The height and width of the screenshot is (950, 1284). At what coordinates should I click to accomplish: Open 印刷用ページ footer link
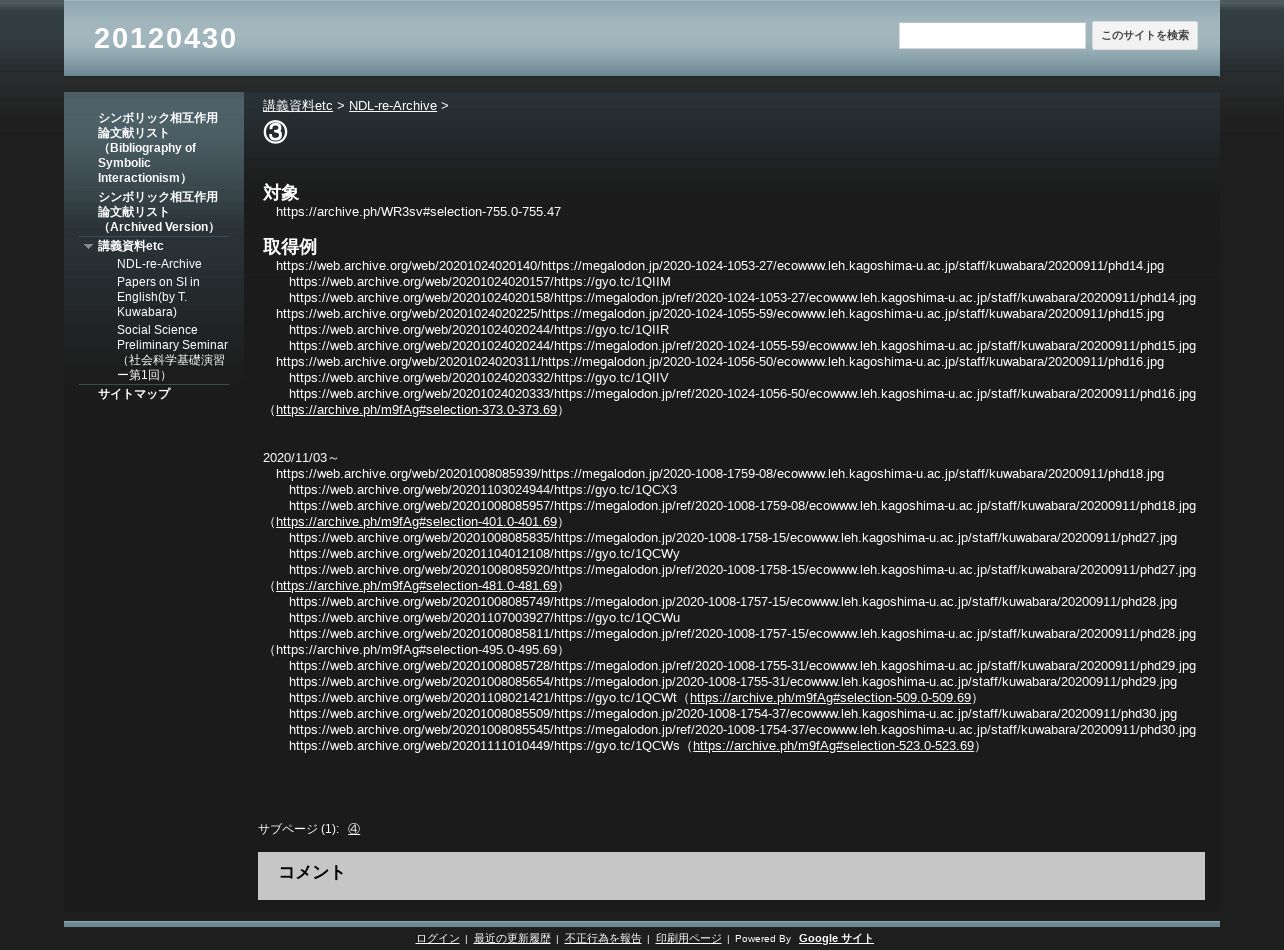(688, 938)
